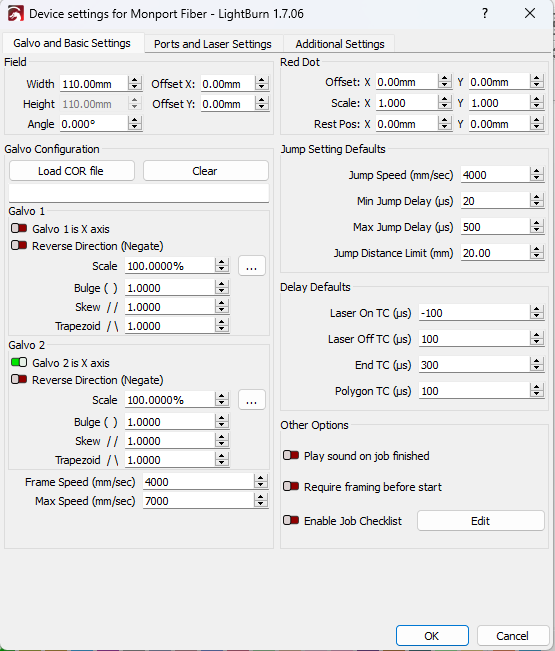Open Galvo 2 scale options ellipsis button

click(252, 400)
